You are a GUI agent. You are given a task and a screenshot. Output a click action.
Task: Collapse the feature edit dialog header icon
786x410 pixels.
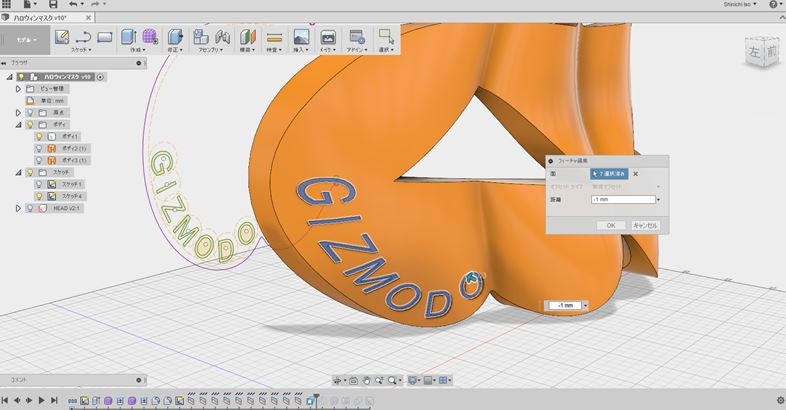(x=551, y=161)
